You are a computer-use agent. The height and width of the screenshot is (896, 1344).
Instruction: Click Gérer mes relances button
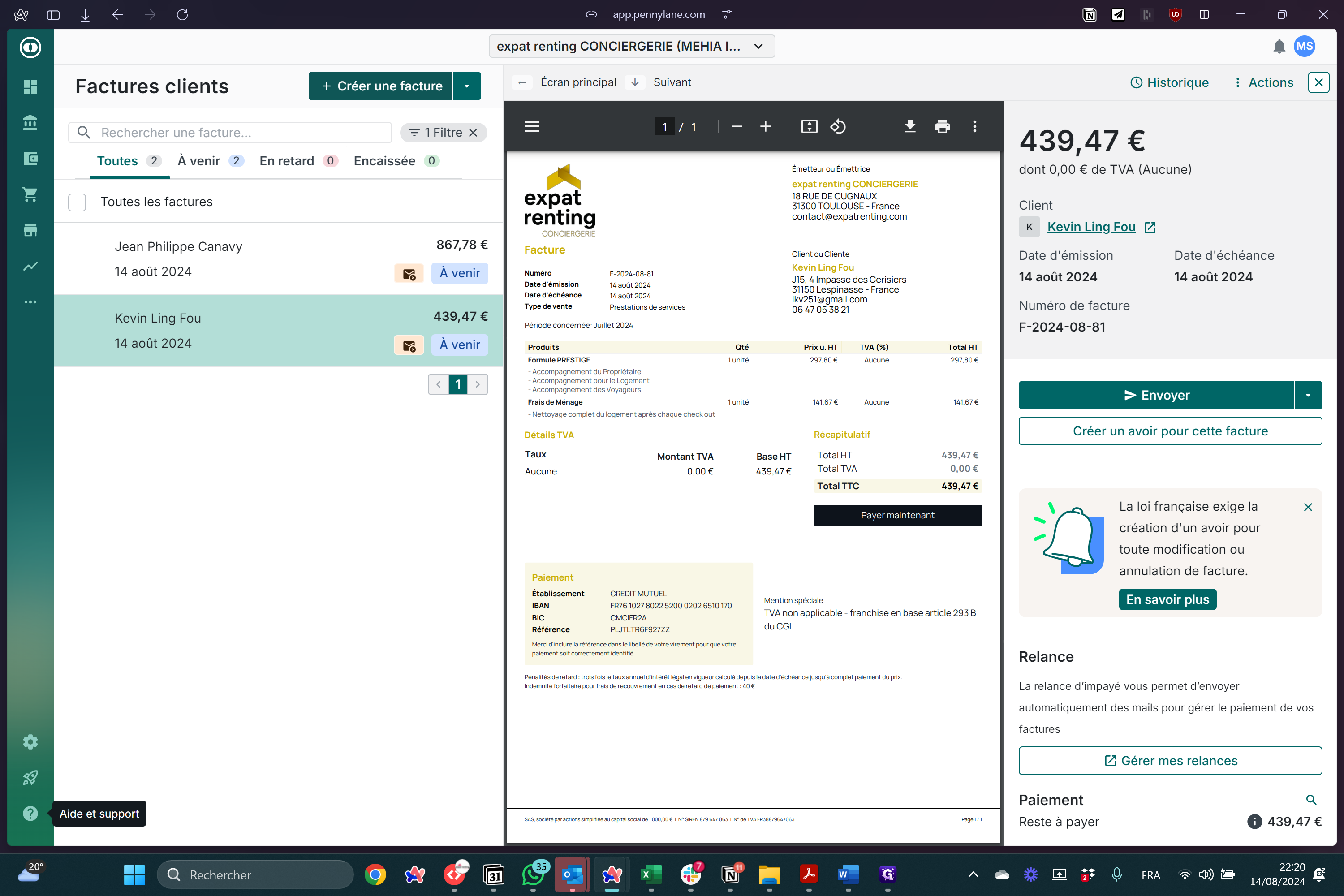[x=1170, y=761]
